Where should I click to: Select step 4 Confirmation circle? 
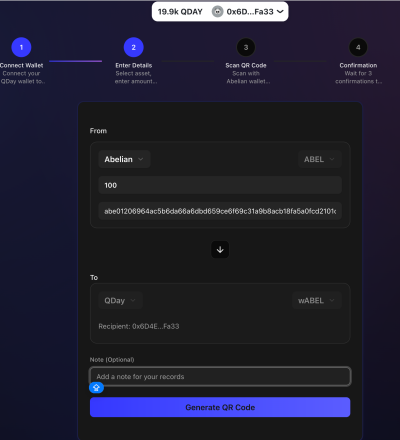(358, 47)
